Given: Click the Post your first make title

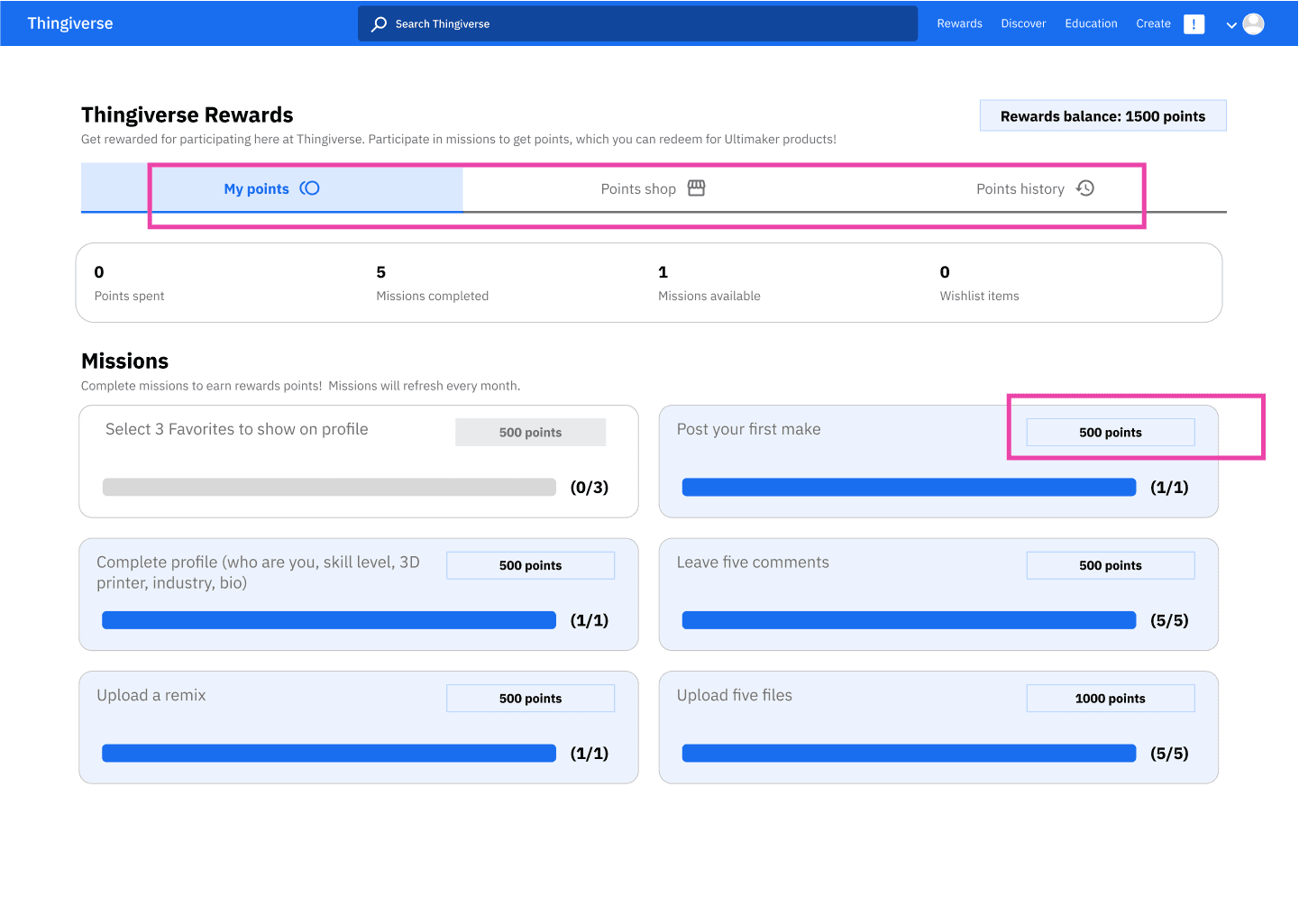Looking at the screenshot, I should coord(748,429).
